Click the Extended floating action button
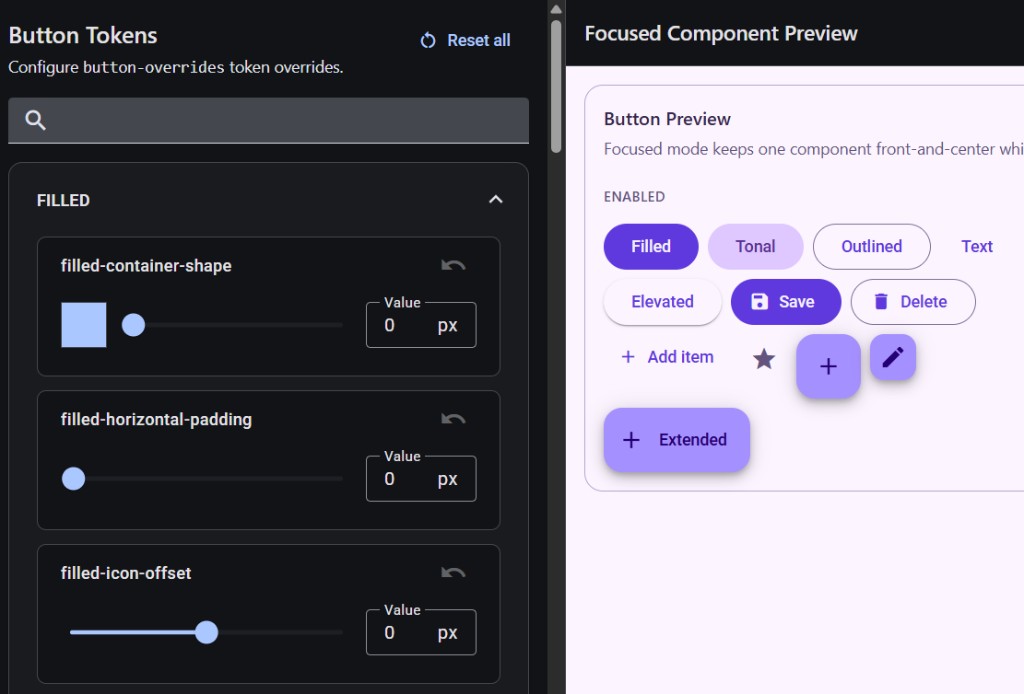 pyautogui.click(x=676, y=439)
